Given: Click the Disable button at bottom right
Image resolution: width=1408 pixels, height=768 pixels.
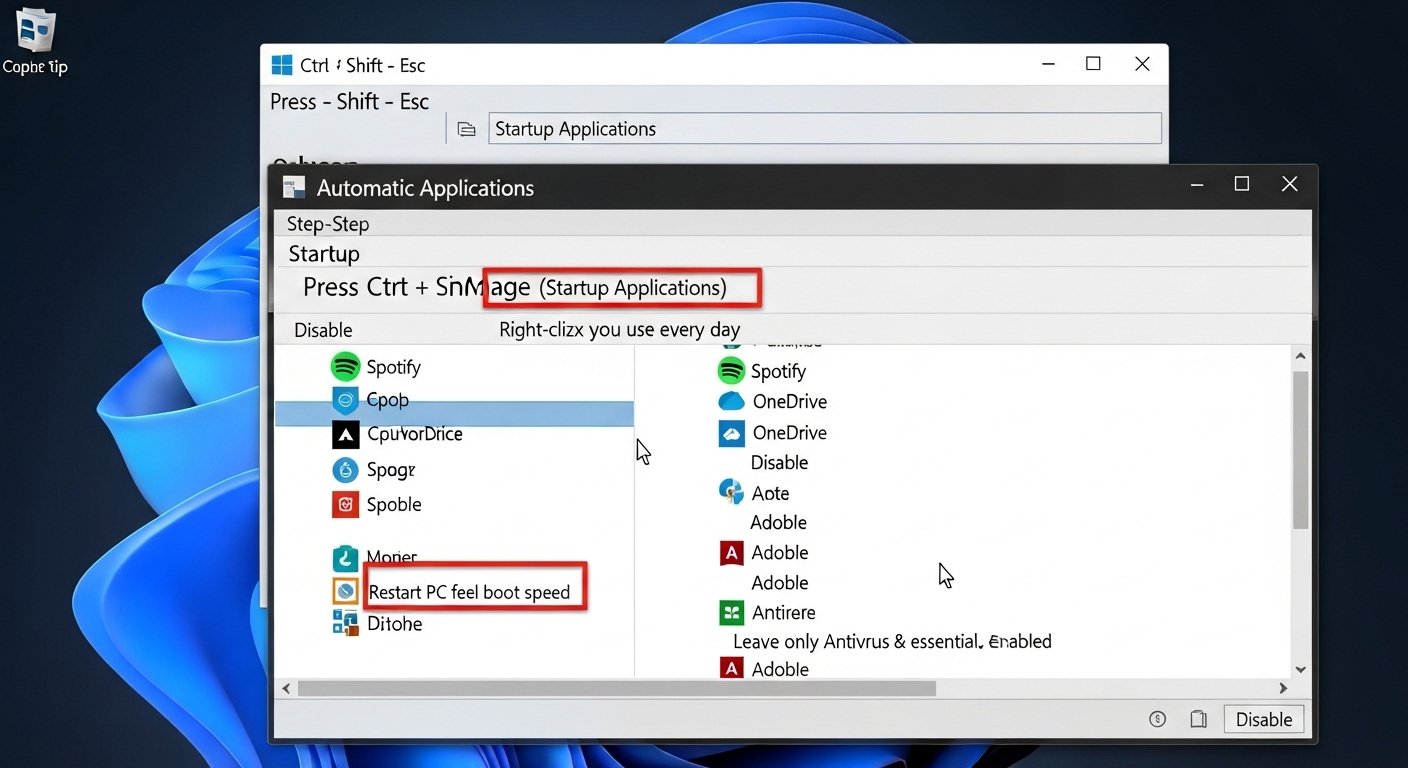Looking at the screenshot, I should click(x=1264, y=719).
